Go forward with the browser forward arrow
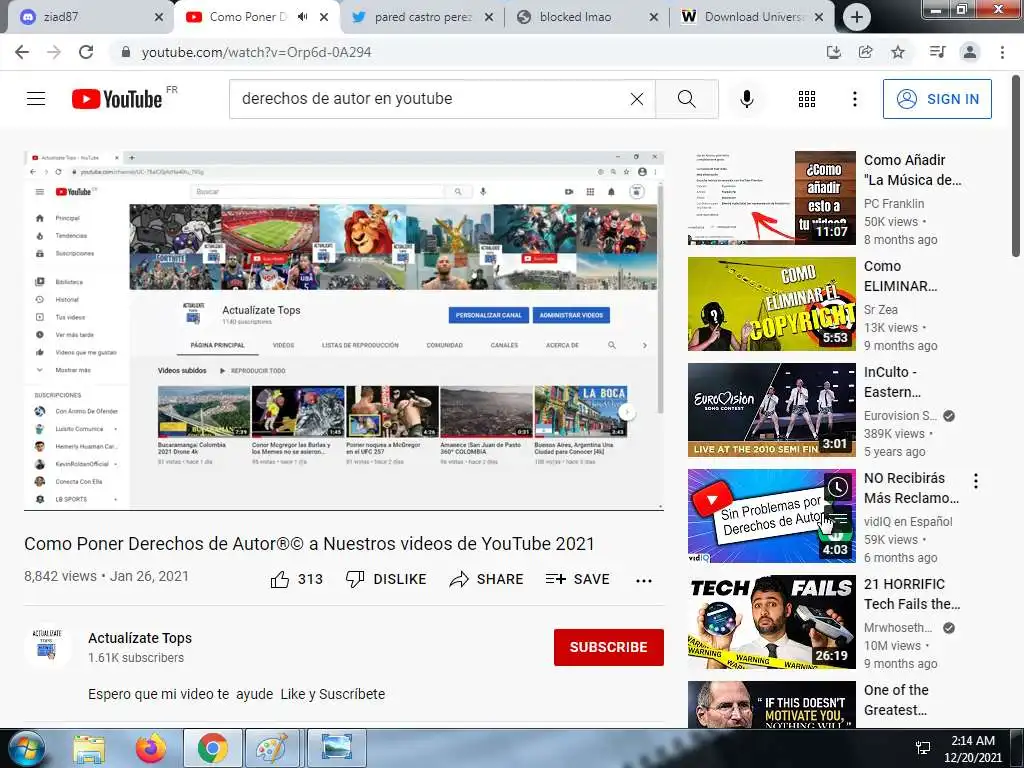The height and width of the screenshot is (768, 1024). tap(54, 52)
